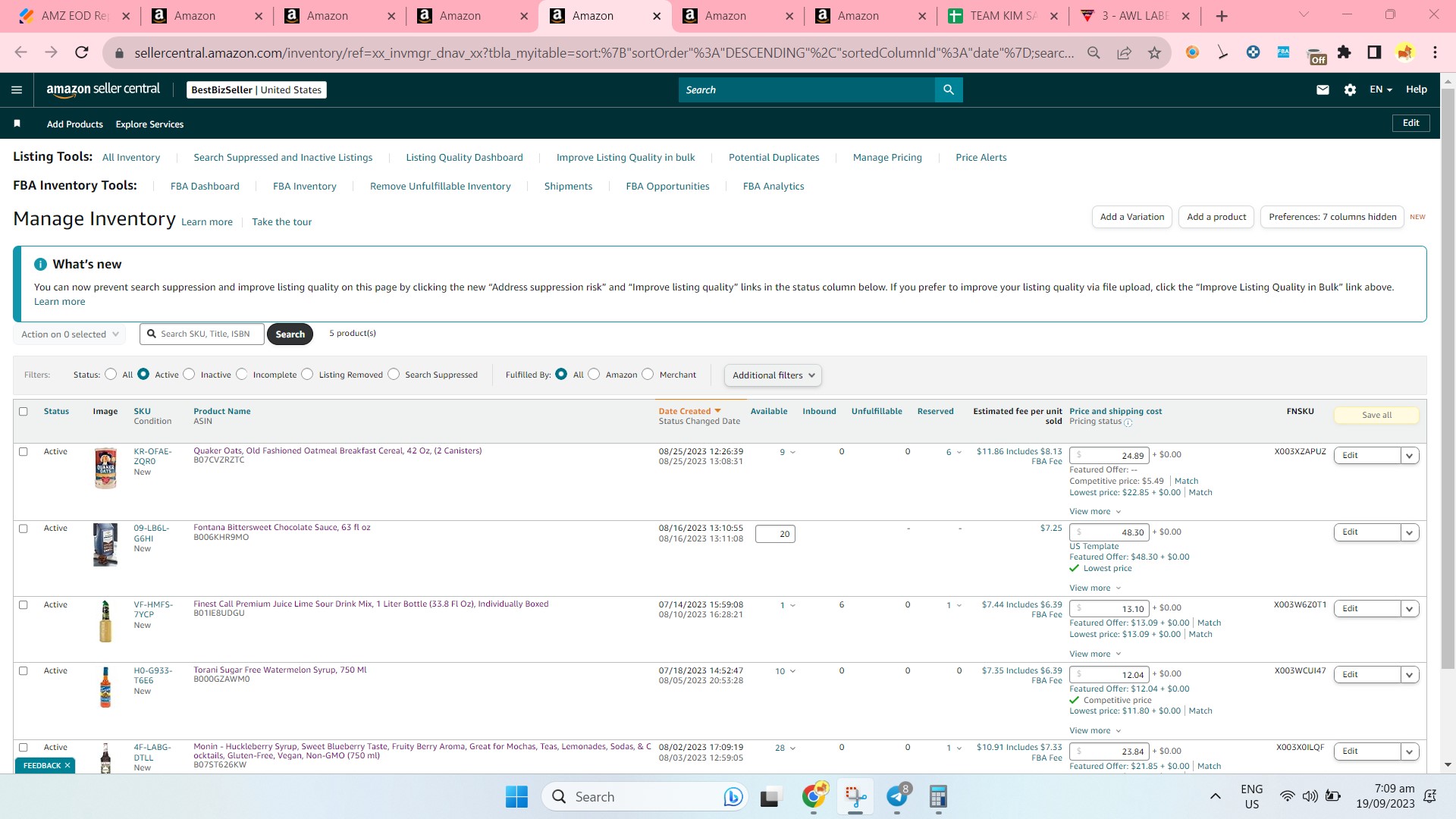
Task: Switch to the AMZ EOD Report browser tab
Action: (74, 16)
